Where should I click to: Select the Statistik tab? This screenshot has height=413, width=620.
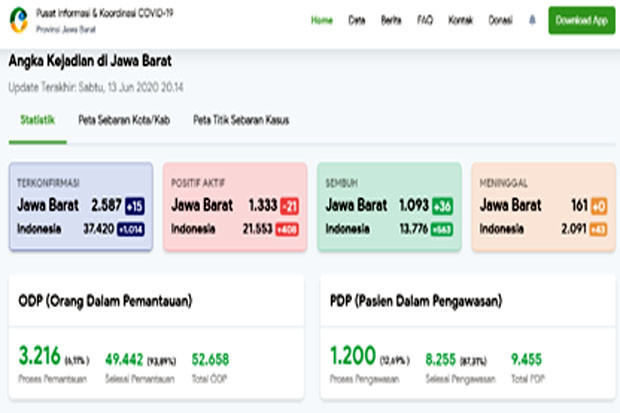(38, 120)
